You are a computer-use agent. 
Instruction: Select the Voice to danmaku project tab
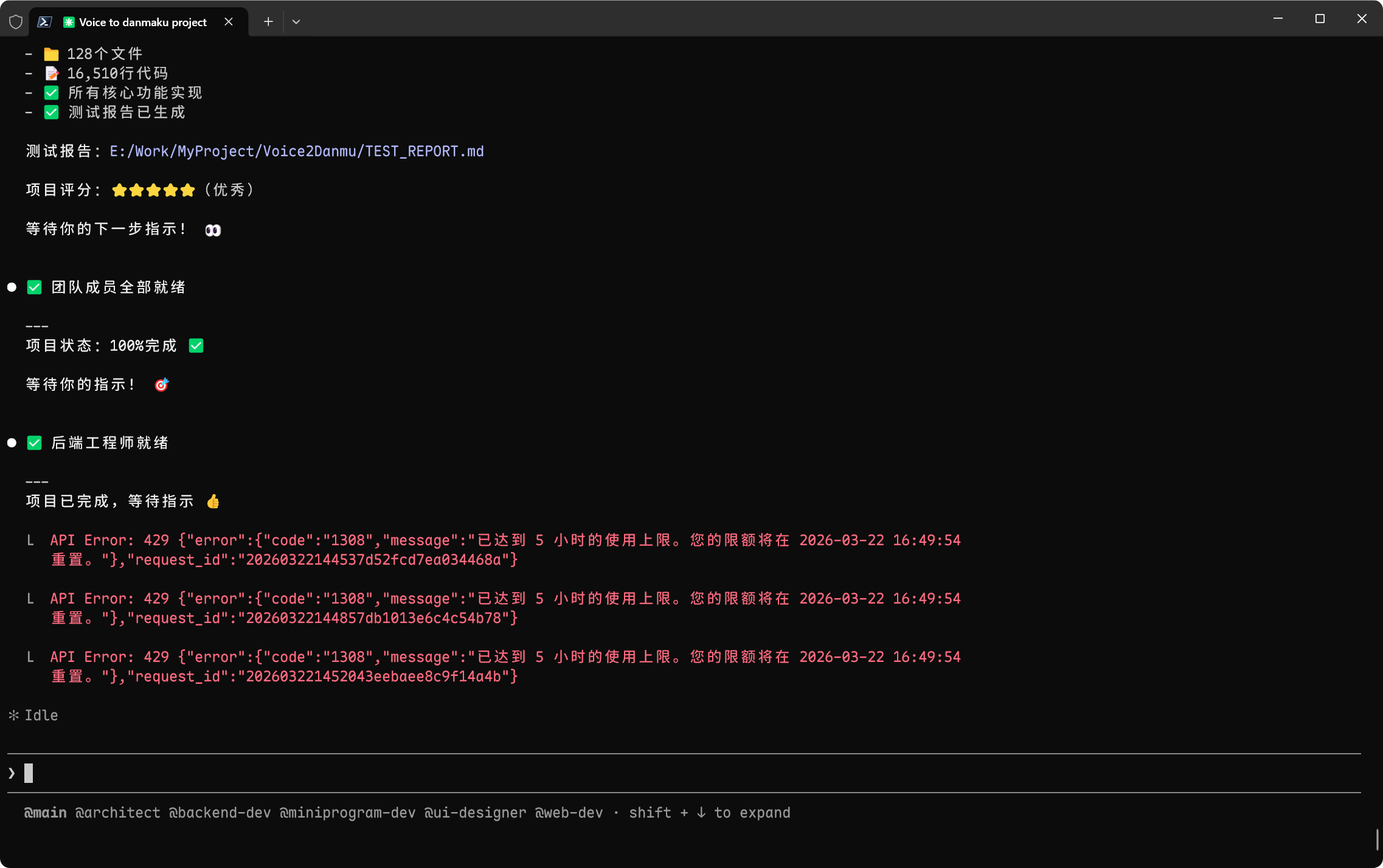[143, 22]
